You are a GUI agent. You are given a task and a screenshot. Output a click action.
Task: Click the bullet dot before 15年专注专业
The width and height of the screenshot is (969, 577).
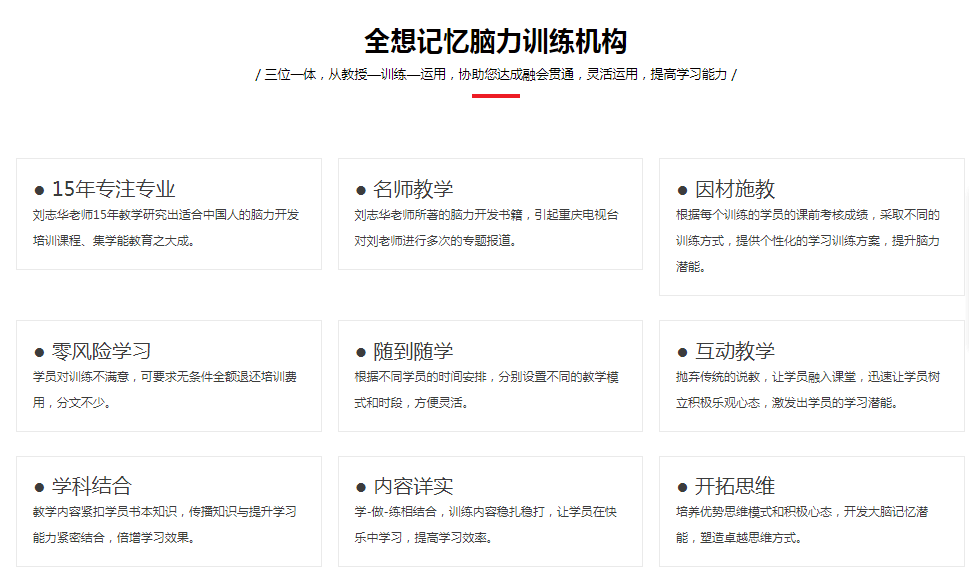[40, 190]
